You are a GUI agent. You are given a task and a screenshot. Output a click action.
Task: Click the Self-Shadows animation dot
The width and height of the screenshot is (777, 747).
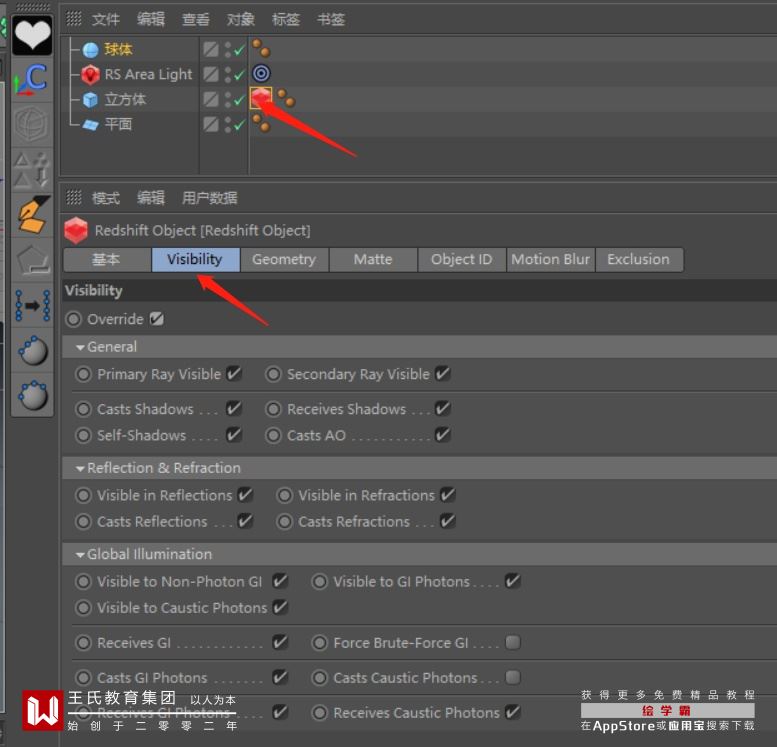(83, 435)
